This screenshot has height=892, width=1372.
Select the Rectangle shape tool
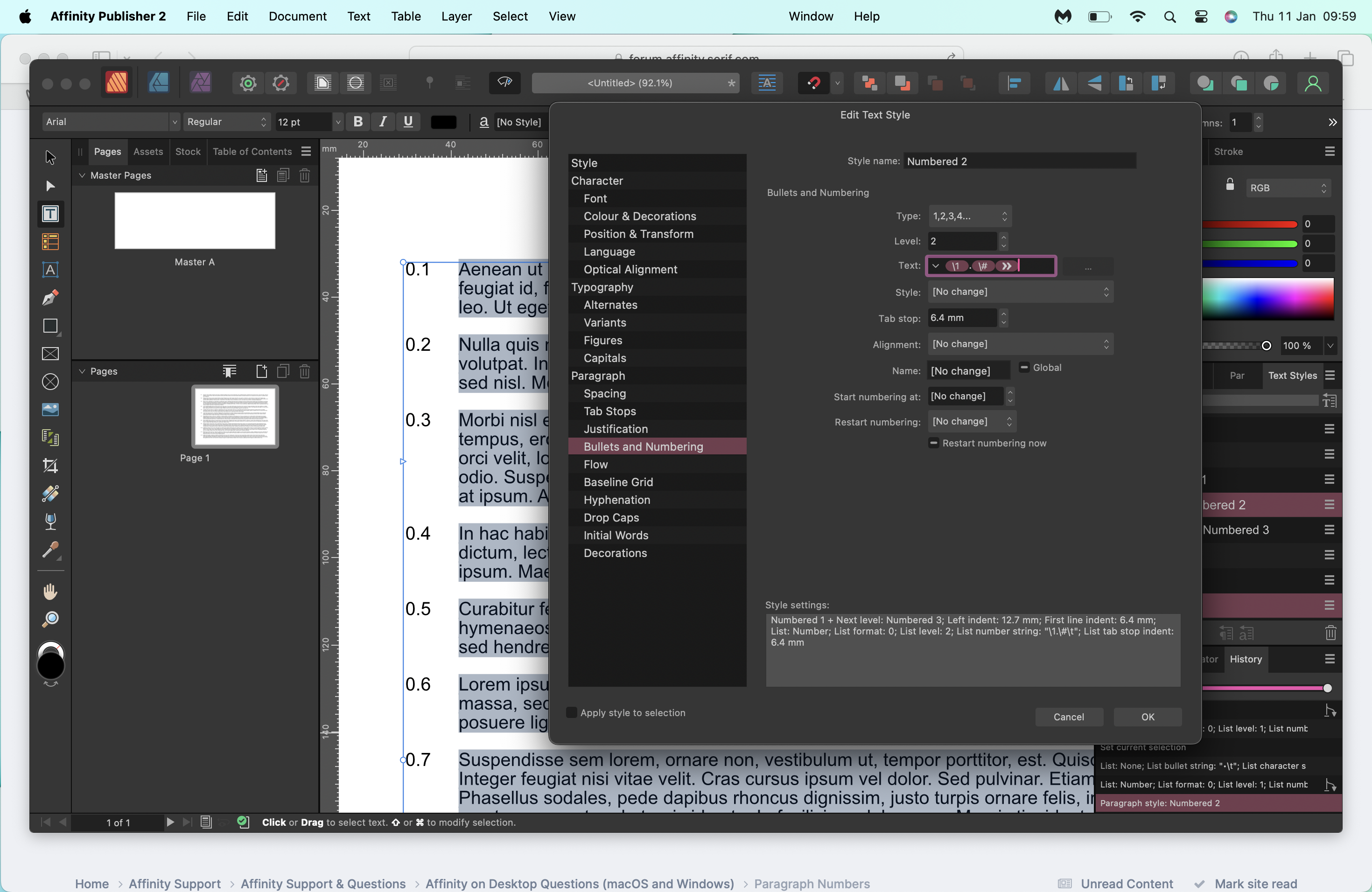(x=51, y=326)
